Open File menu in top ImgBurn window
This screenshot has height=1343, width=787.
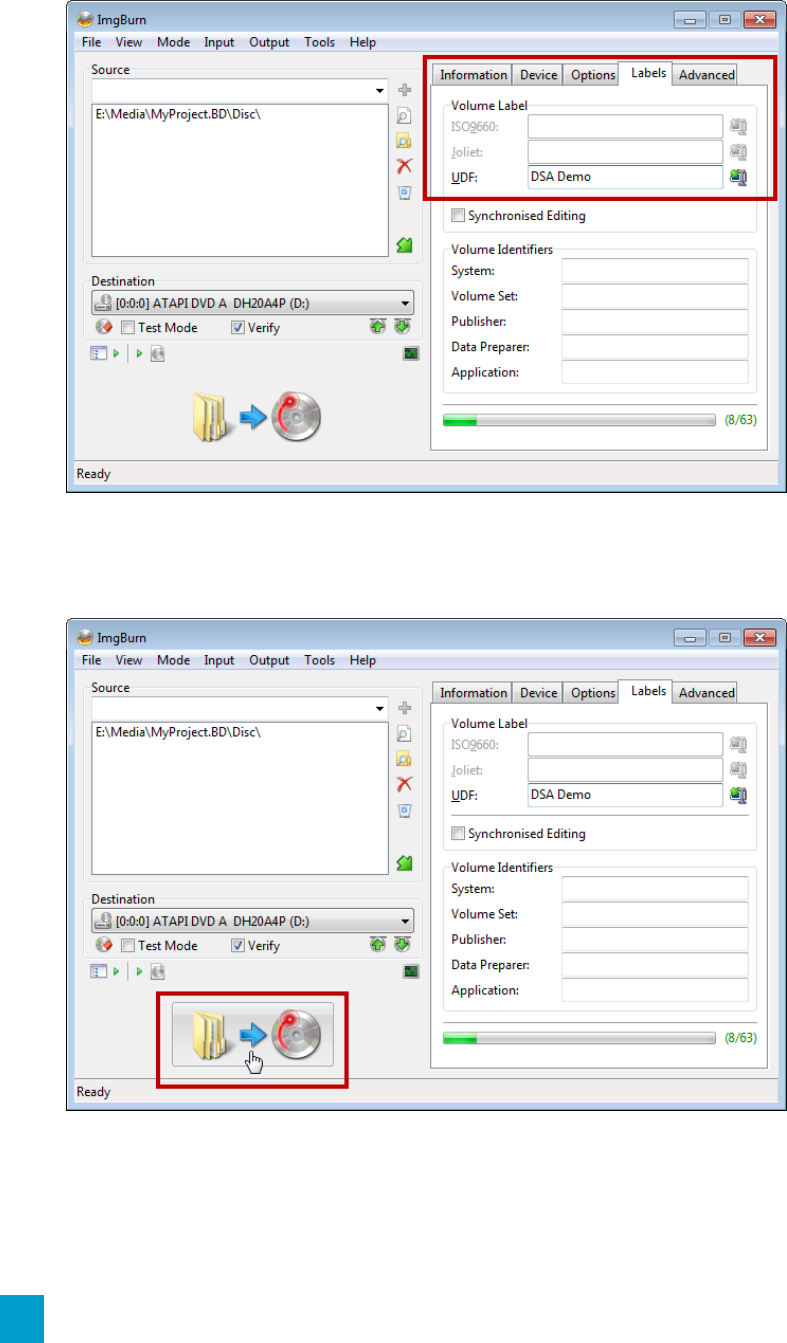point(91,42)
